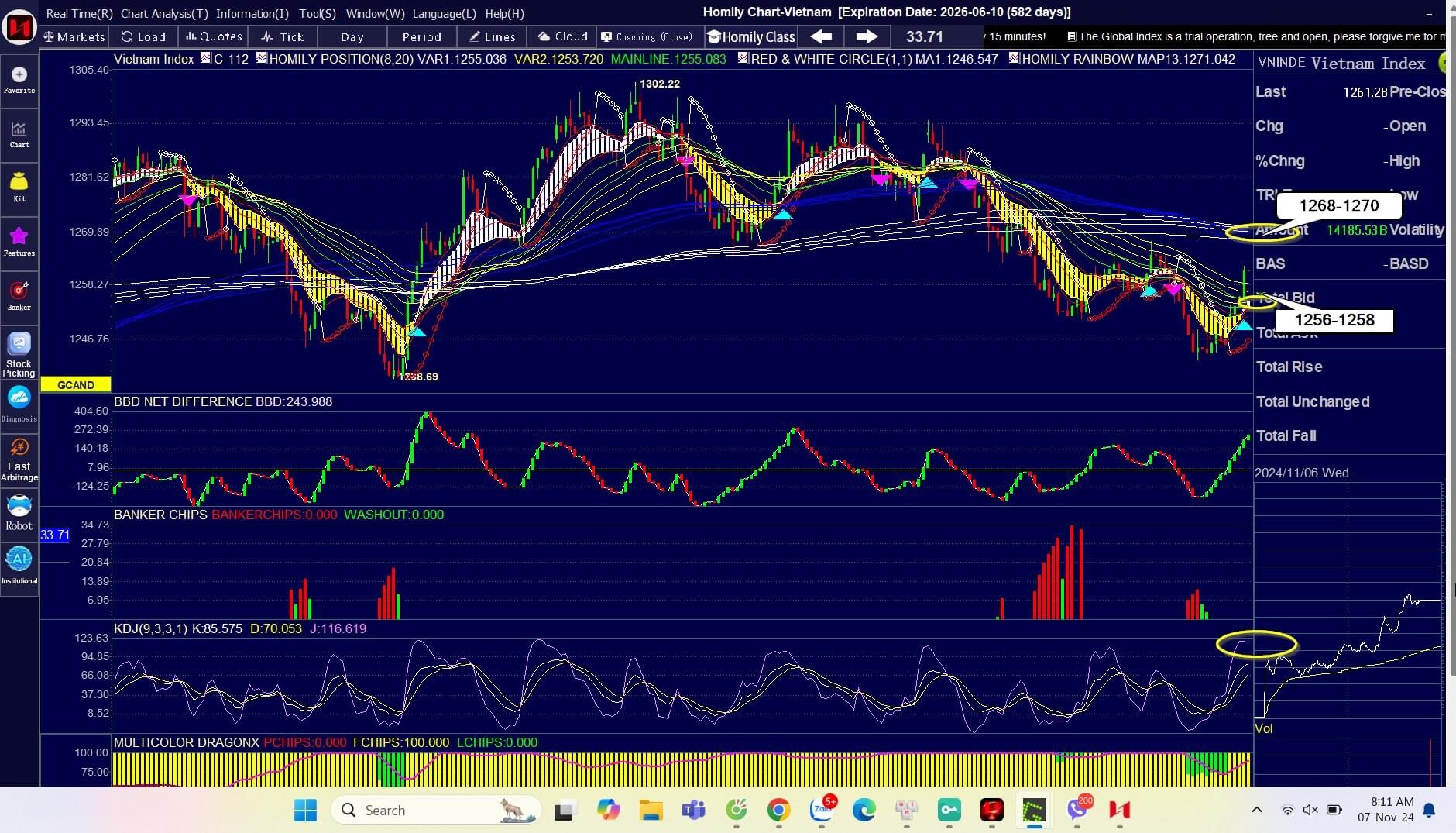Open the Tool(S) menu
The height and width of the screenshot is (833, 1456).
[318, 13]
